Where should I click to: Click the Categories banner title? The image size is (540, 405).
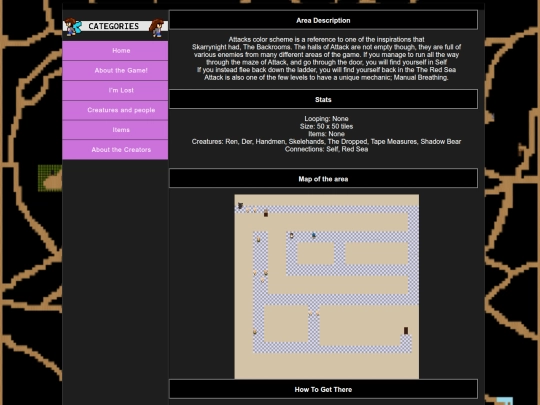point(114,26)
